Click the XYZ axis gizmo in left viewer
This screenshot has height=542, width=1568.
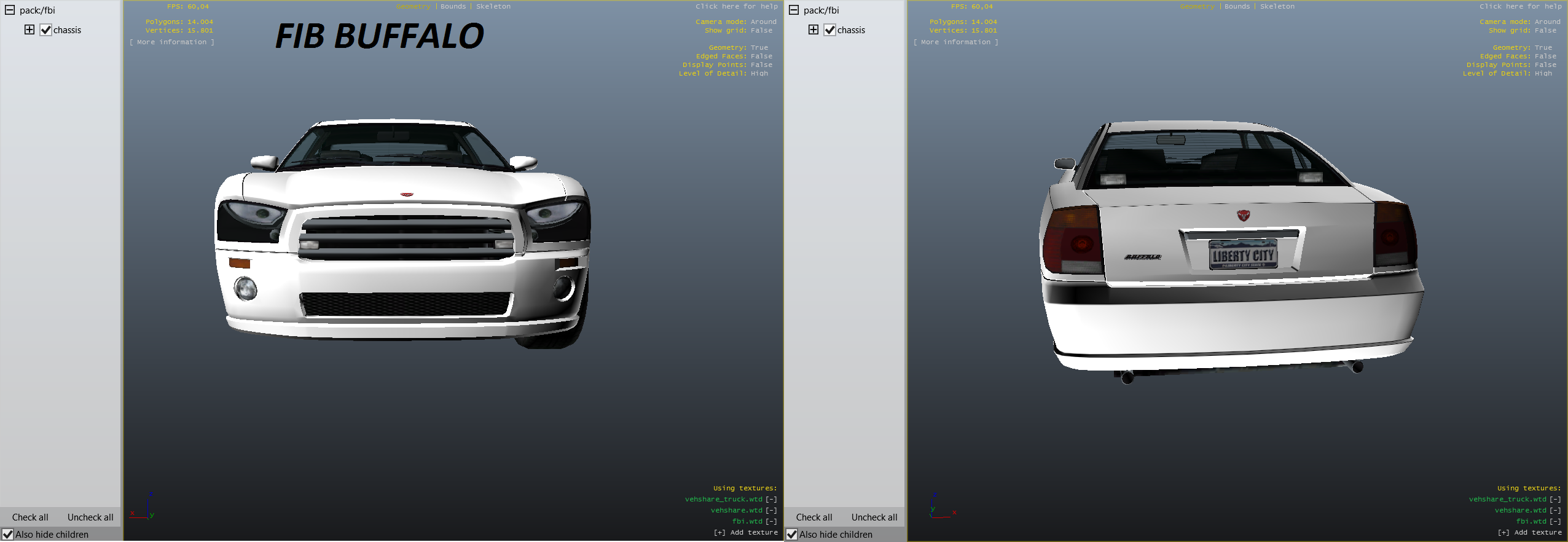coord(143,507)
